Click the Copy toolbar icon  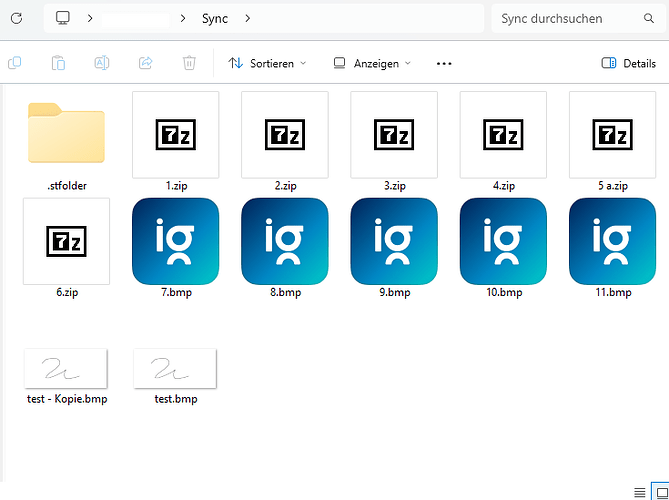15,63
